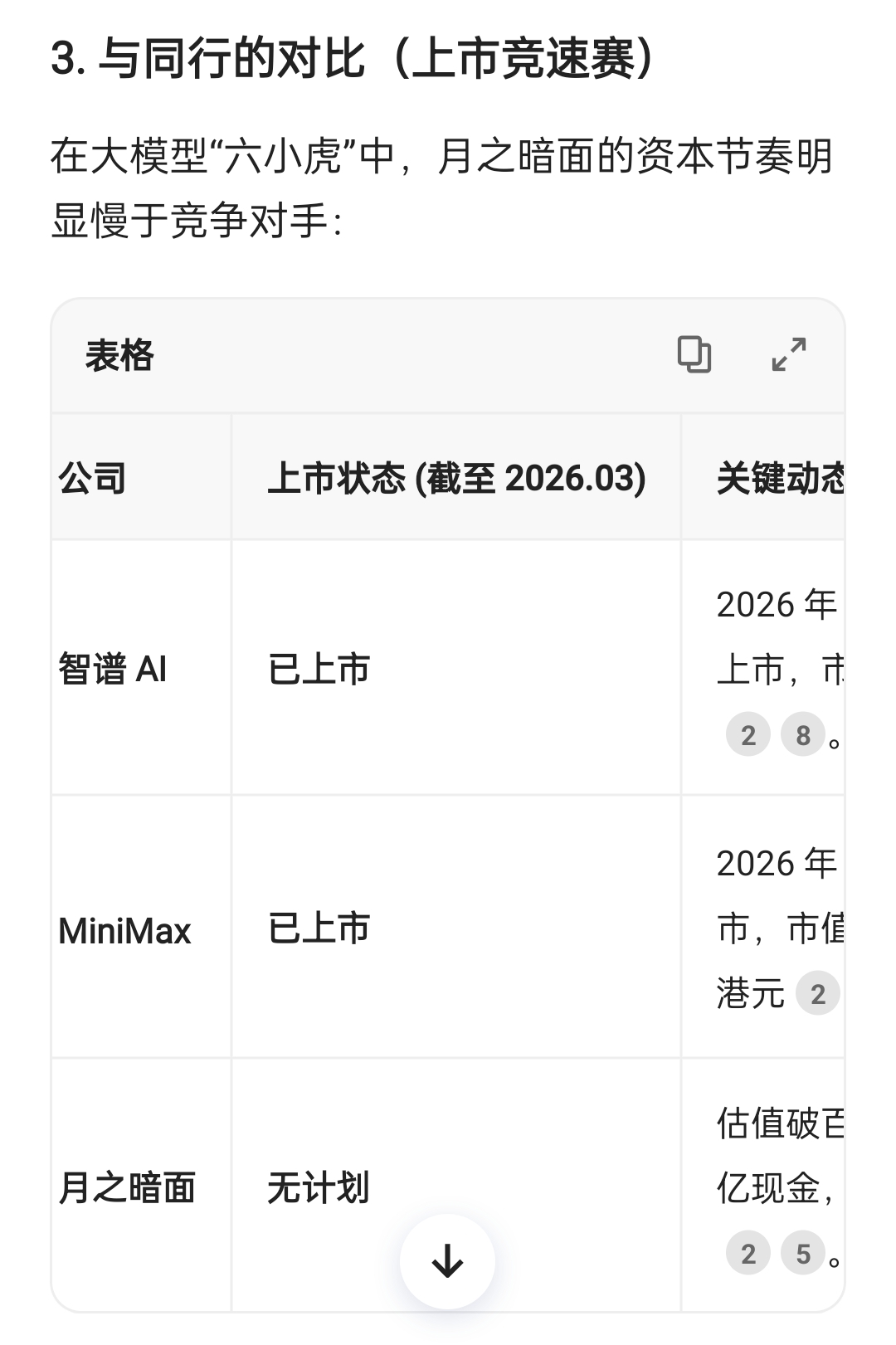896x1345 pixels.
Task: Select the 关键动态 column header
Action: pos(780,479)
